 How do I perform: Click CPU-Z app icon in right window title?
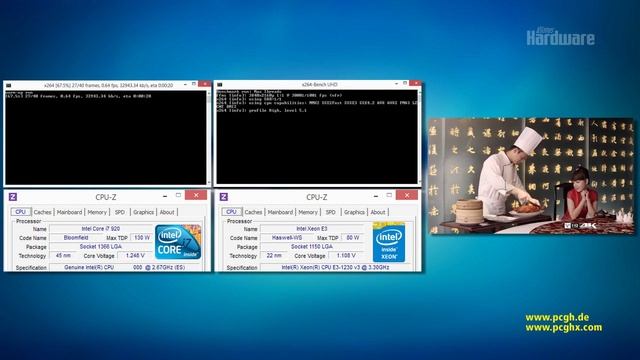click(x=224, y=197)
